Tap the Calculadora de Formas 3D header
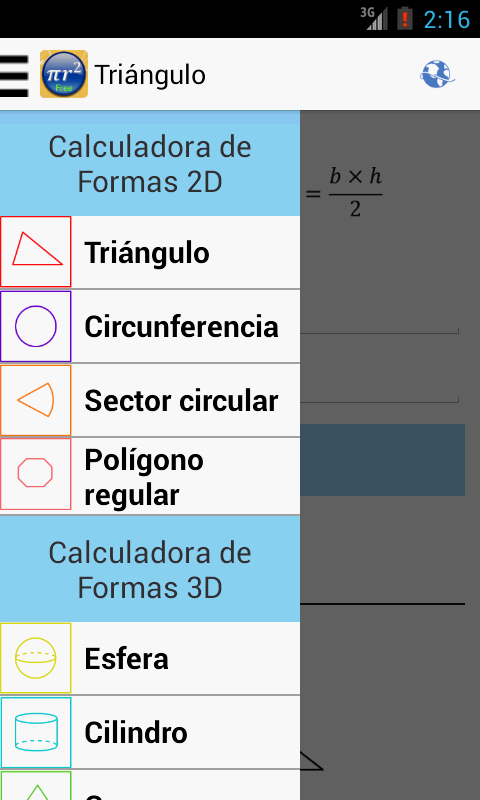 150,569
